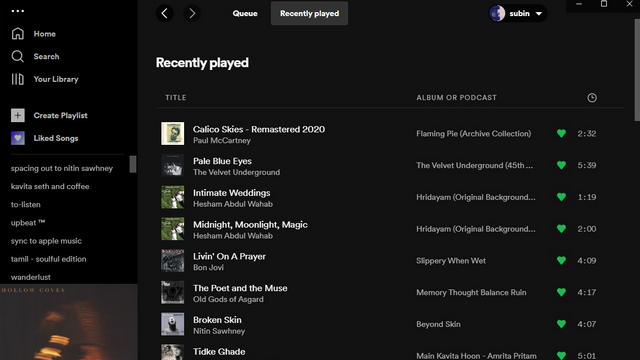
Task: Click the TITLE column header
Action: [176, 98]
